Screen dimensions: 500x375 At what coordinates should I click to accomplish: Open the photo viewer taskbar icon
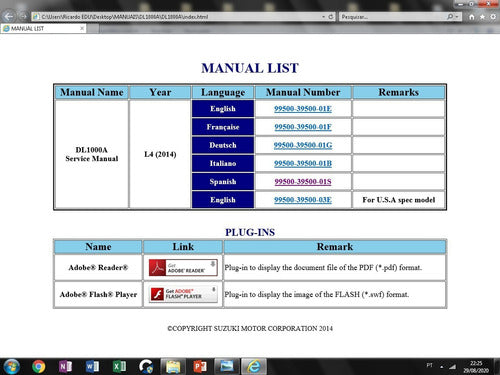pyautogui.click(x=227, y=367)
